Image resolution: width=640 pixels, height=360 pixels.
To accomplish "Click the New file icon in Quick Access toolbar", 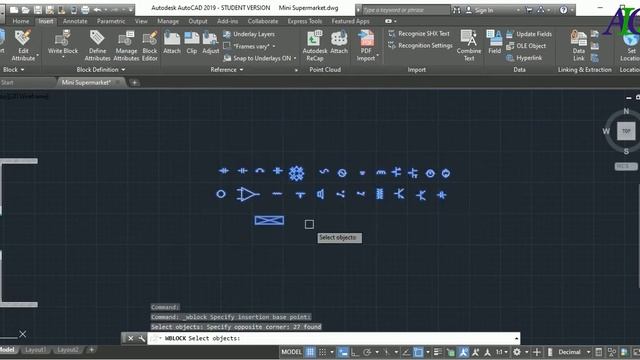I will (x=13, y=9).
